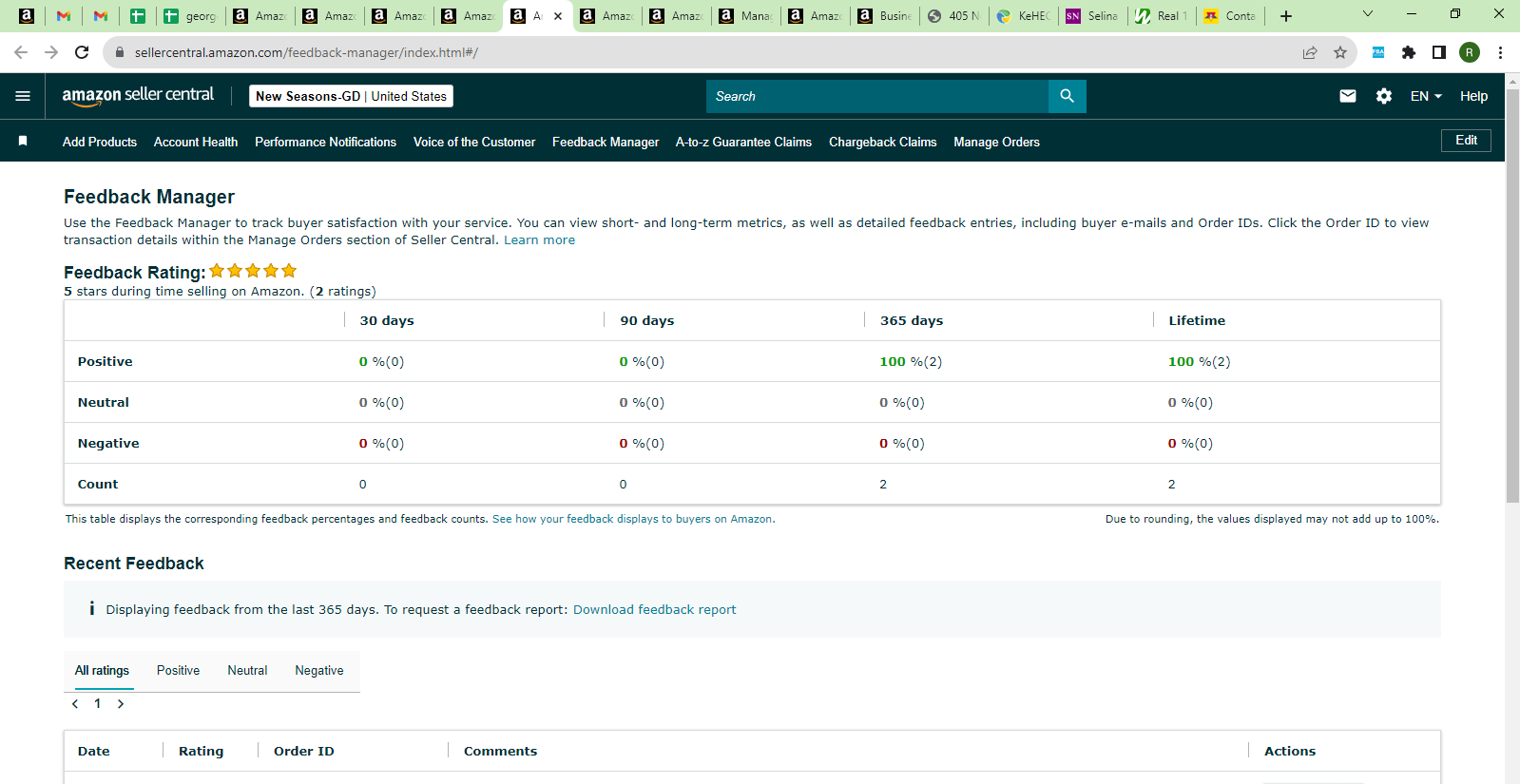
Task: Switch to the Selina browser tab
Action: (1093, 16)
